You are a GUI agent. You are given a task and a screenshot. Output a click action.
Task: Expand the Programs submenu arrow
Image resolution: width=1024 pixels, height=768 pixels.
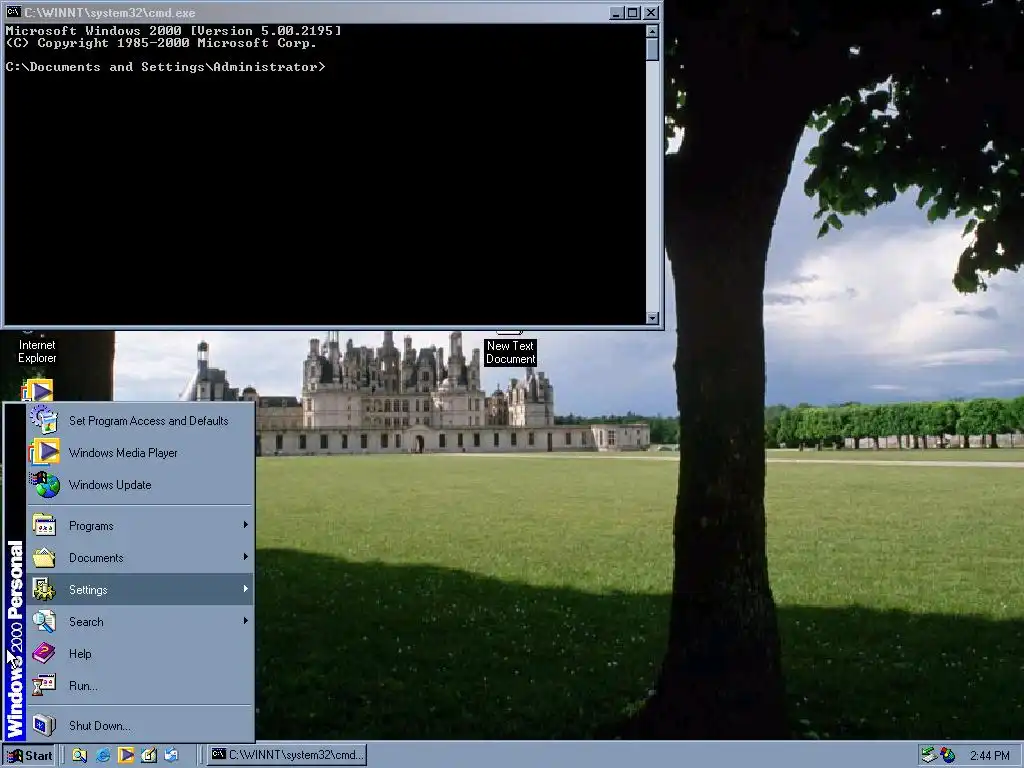(x=246, y=525)
